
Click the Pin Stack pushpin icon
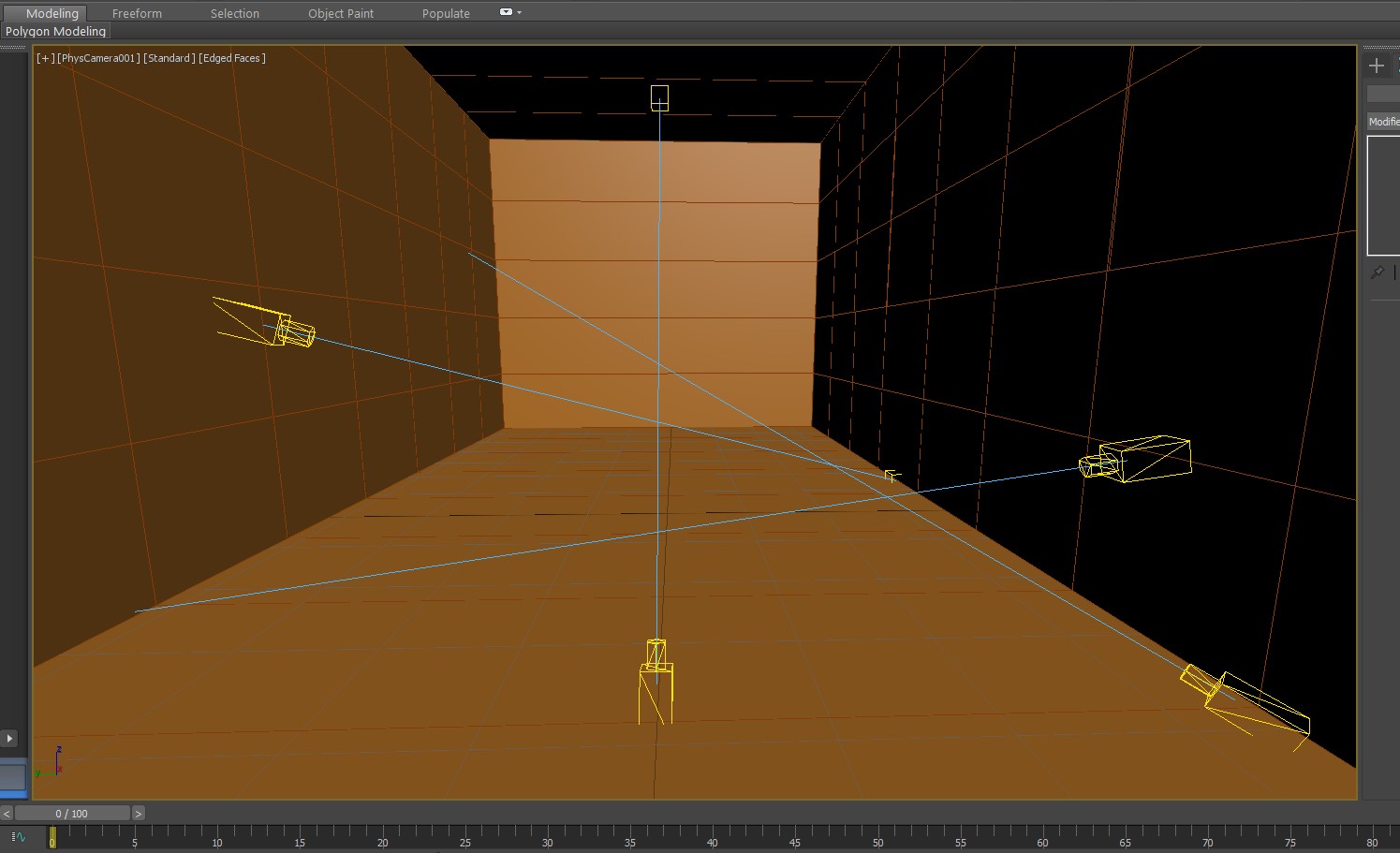[1377, 272]
